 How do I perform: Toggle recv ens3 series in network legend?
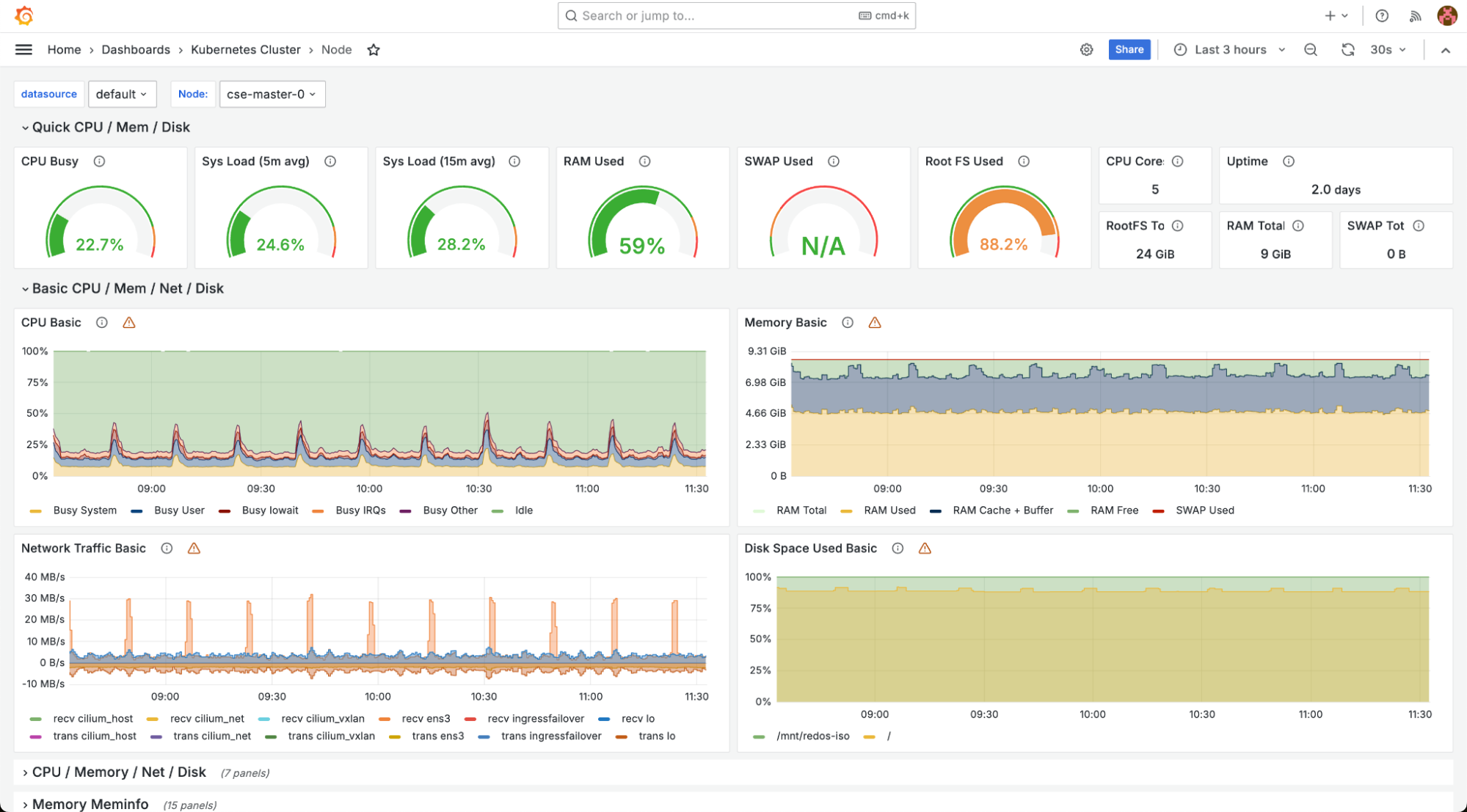tap(426, 719)
